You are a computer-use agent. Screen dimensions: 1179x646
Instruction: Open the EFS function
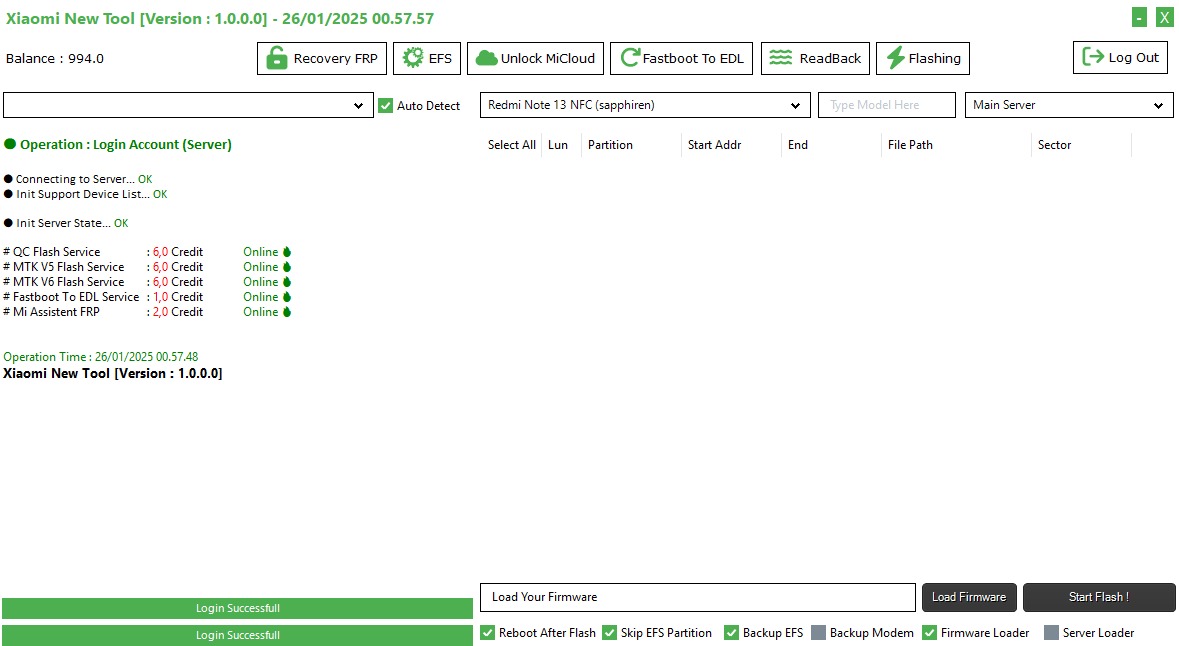point(427,58)
